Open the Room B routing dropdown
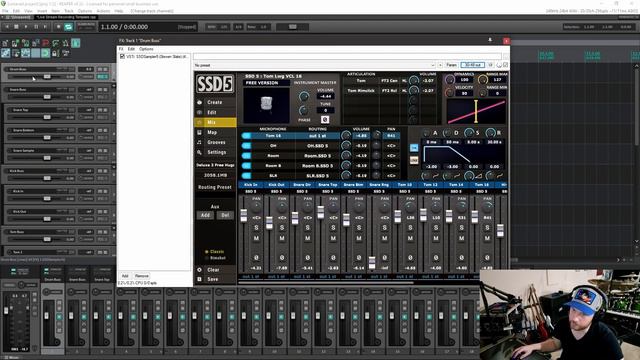The width and height of the screenshot is (640, 360). [318, 166]
